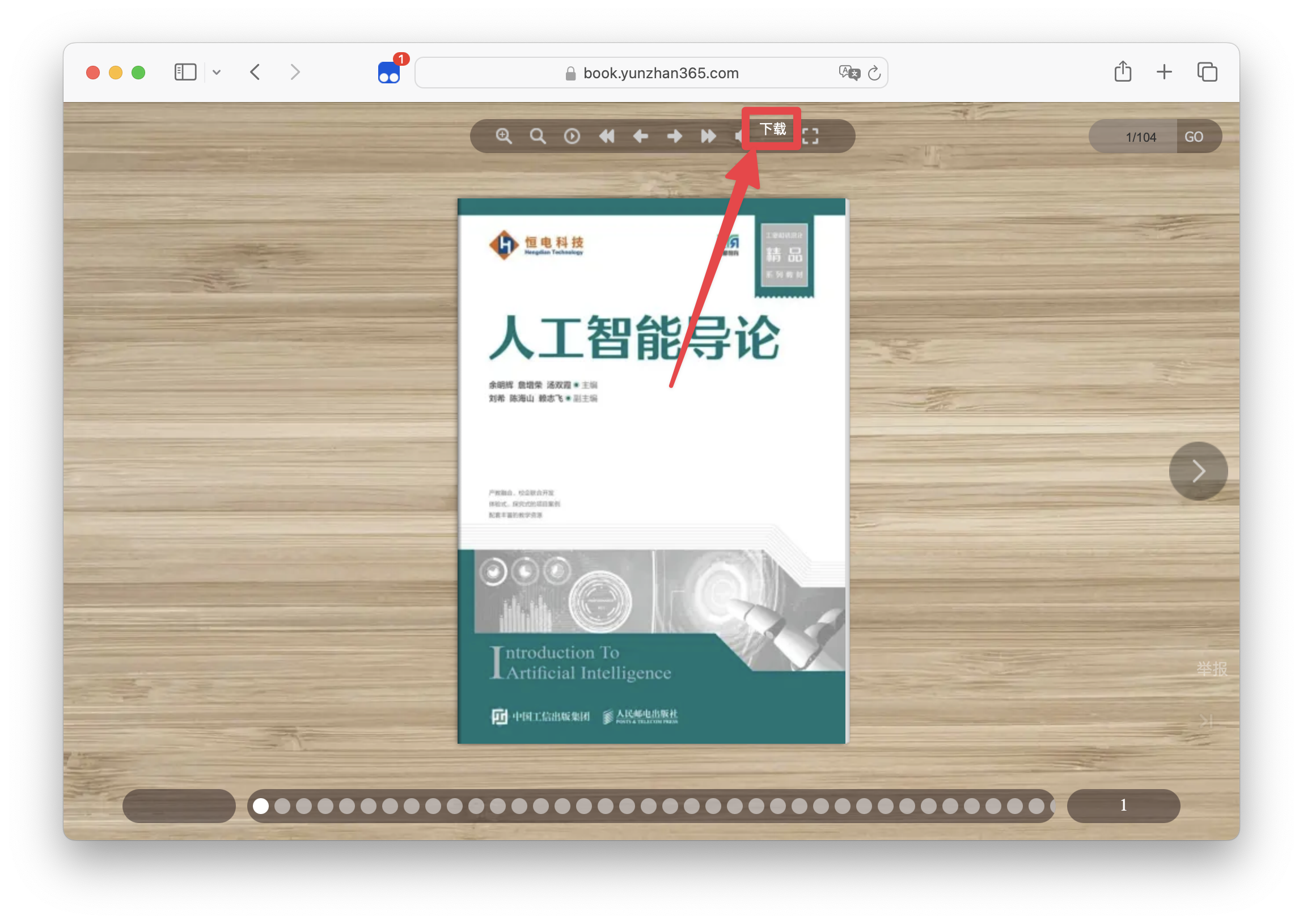This screenshot has height=924, width=1303.
Task: Open the Safari share menu
Action: (x=1122, y=72)
